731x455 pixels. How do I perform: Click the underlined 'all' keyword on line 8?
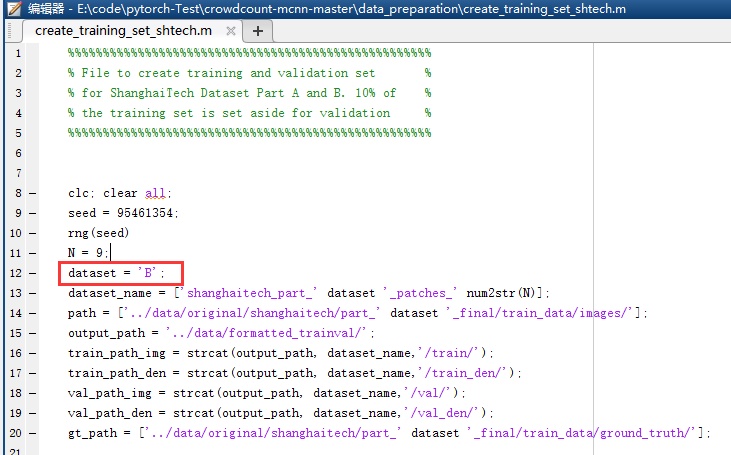click(x=155, y=193)
